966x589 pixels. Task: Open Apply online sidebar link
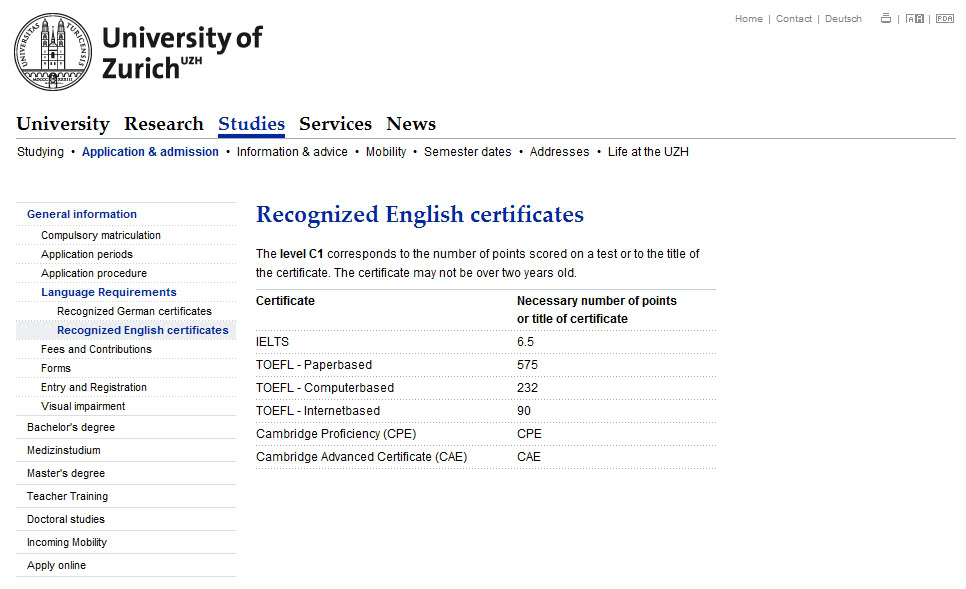pos(56,566)
